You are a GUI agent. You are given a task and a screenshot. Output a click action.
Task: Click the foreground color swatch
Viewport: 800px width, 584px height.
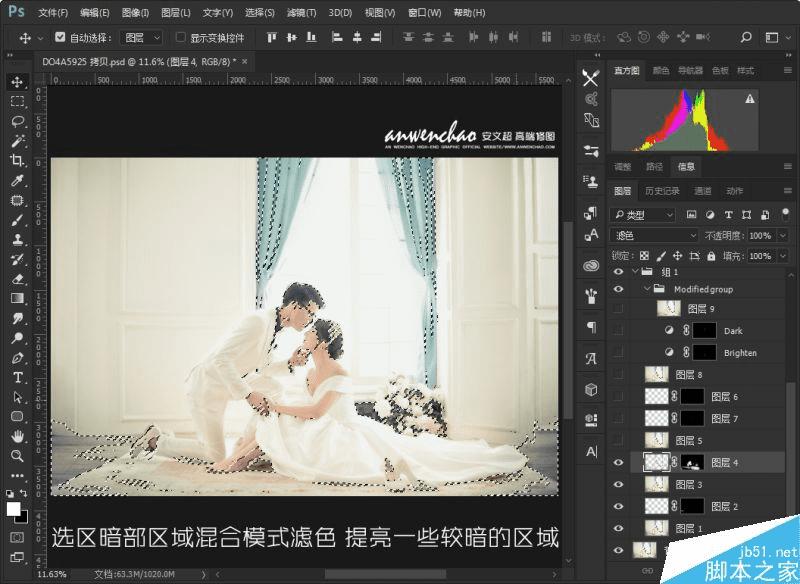point(13,509)
